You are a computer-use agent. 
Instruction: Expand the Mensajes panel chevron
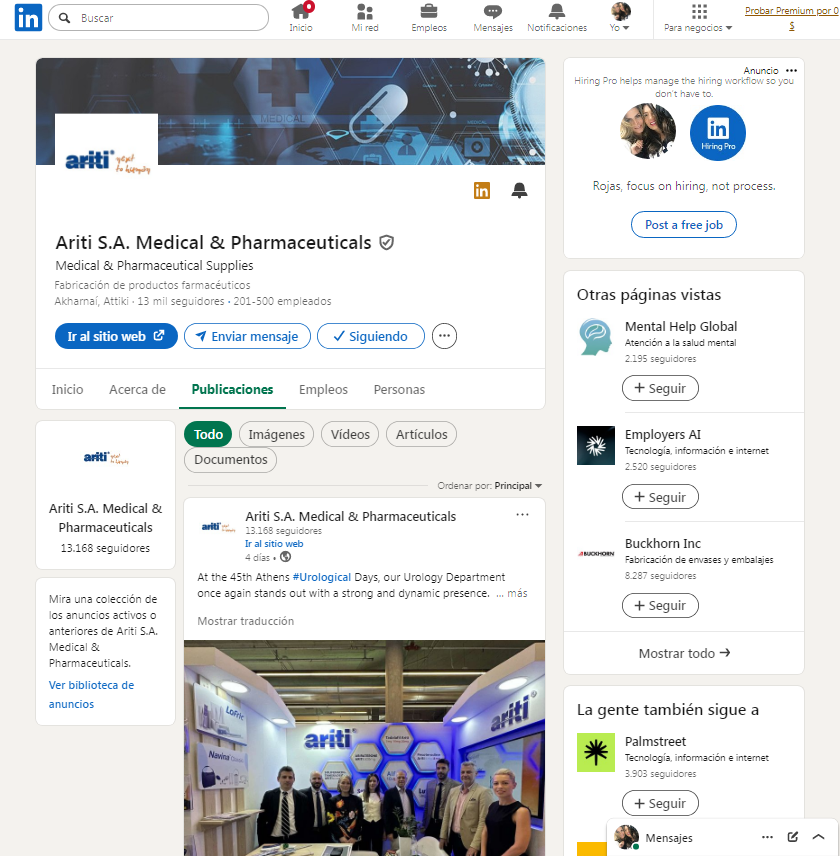point(818,837)
